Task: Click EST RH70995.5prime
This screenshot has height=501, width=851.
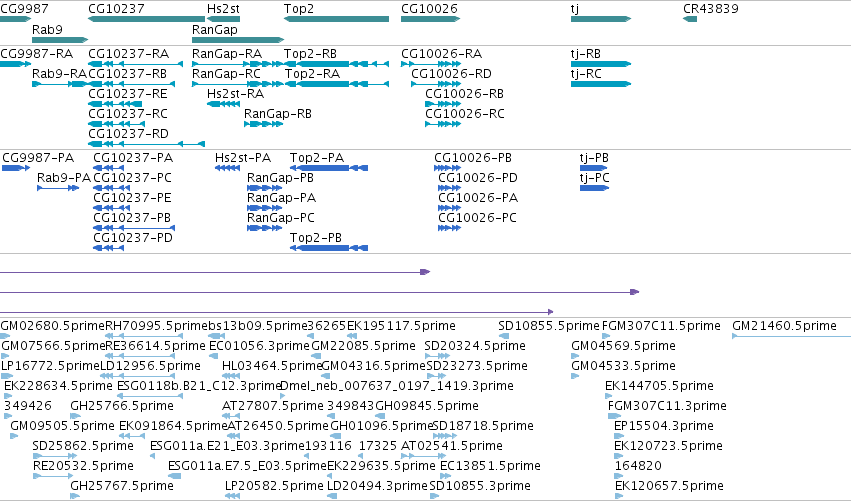Action: coord(144,337)
